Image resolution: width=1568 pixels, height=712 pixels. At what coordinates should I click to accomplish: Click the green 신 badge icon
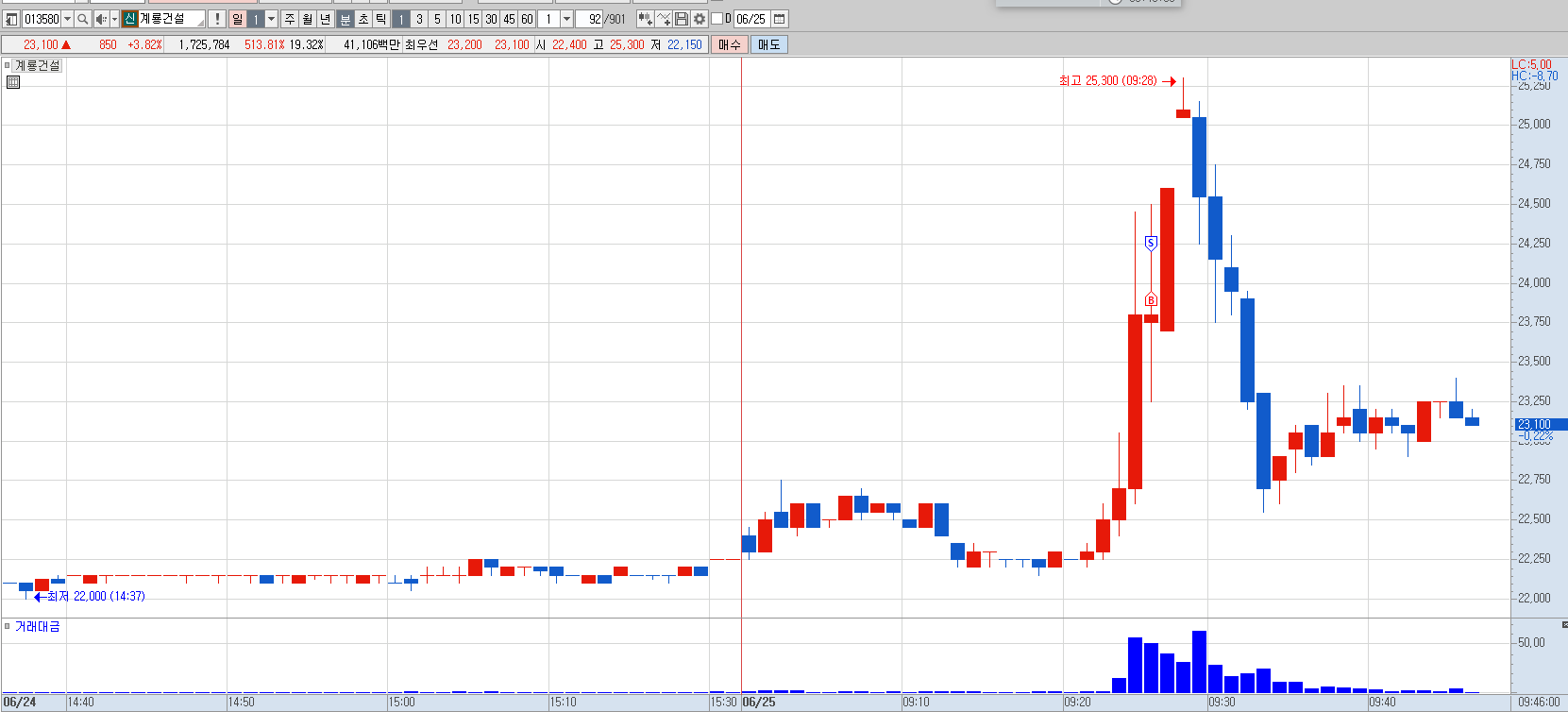pos(129,19)
